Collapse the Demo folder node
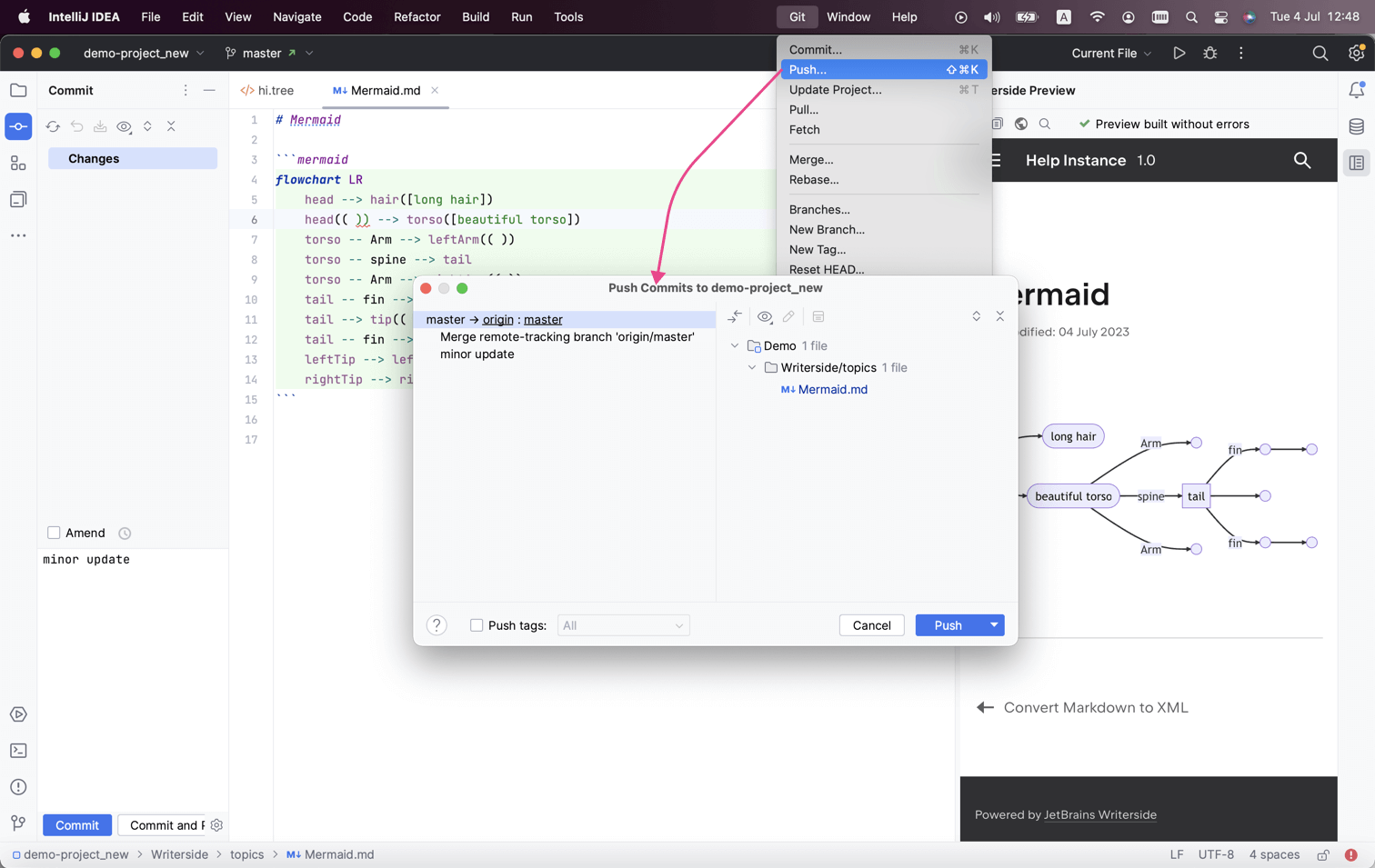1375x868 pixels. coord(735,345)
